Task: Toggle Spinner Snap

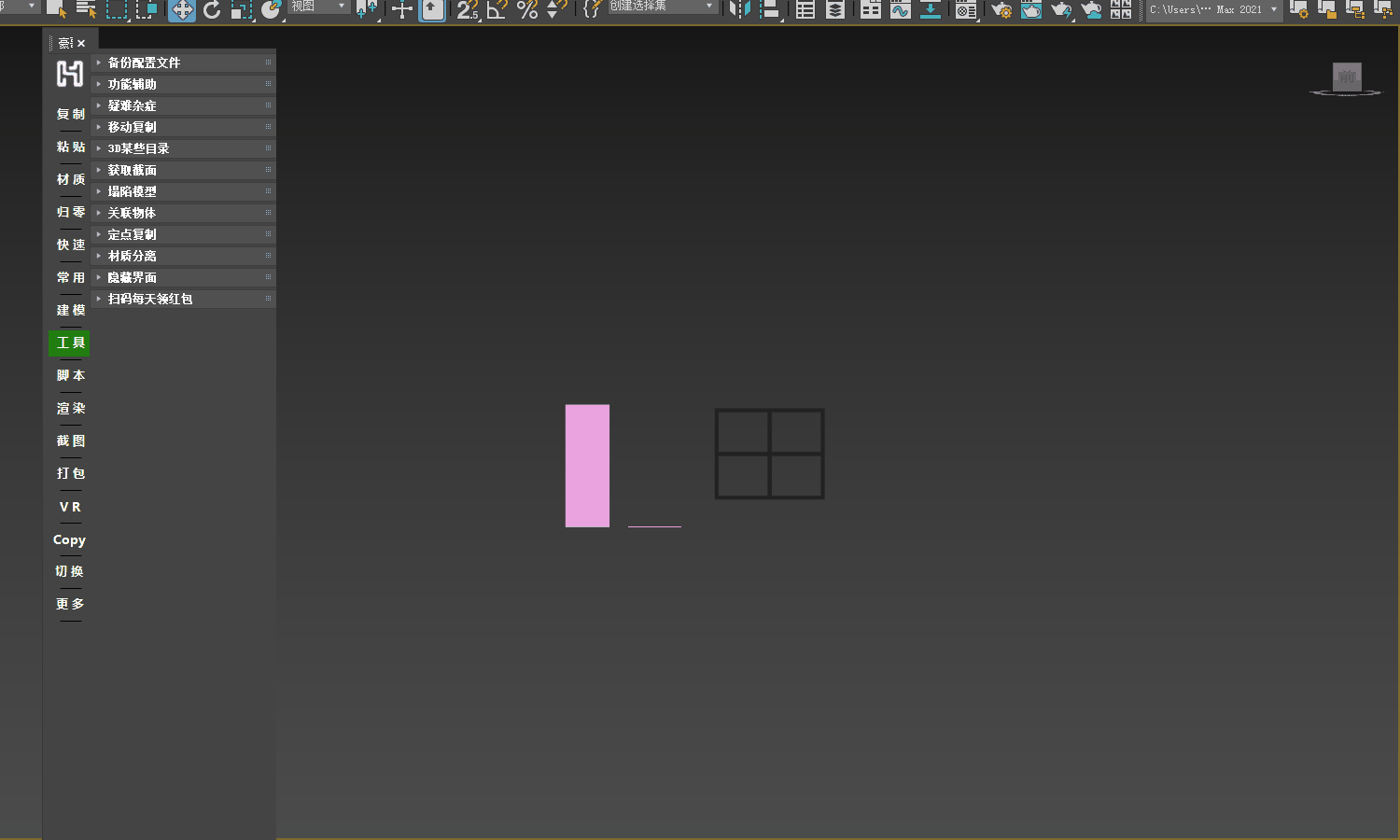Action: (x=557, y=9)
